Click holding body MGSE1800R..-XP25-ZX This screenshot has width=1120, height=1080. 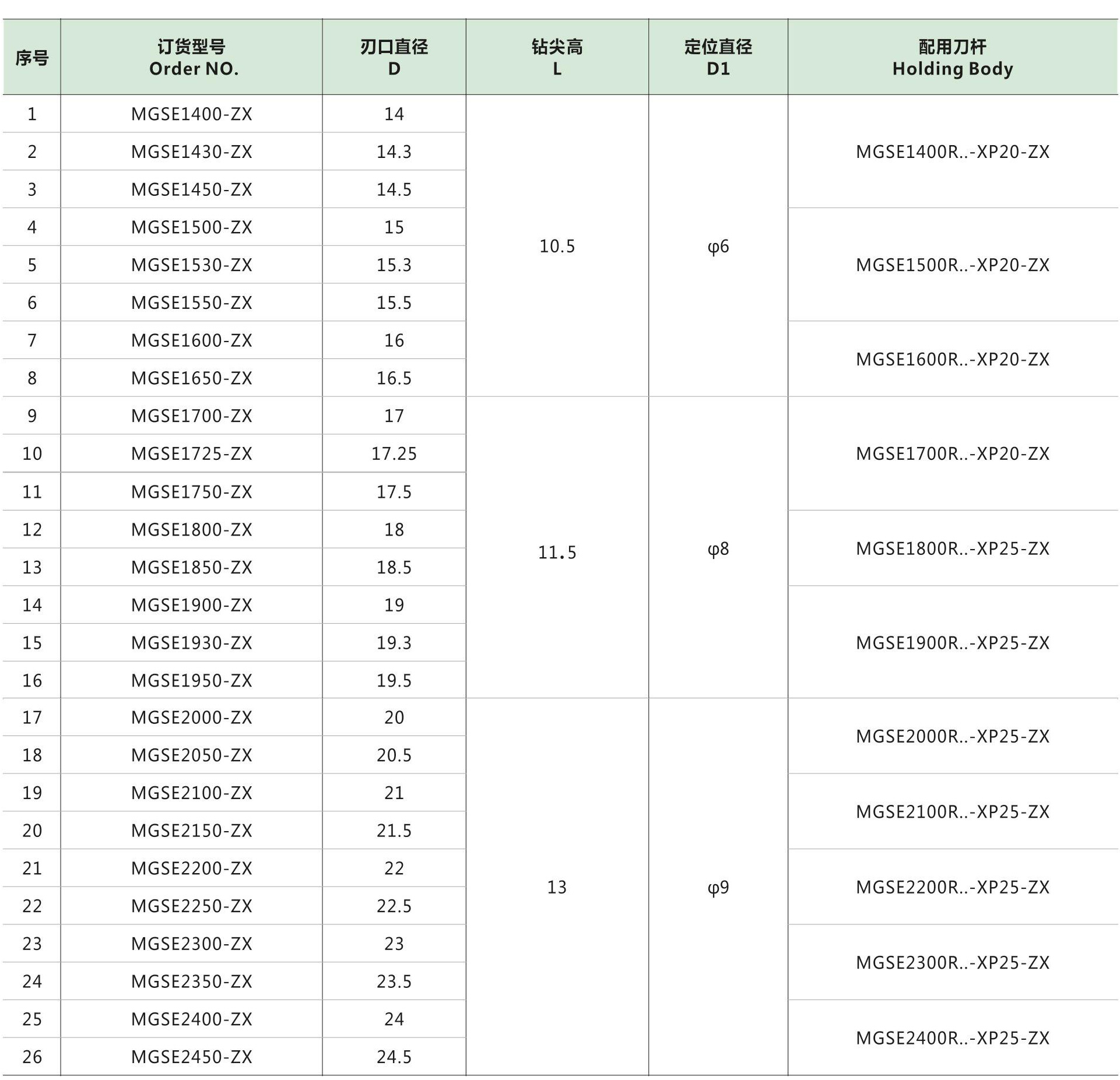point(953,548)
